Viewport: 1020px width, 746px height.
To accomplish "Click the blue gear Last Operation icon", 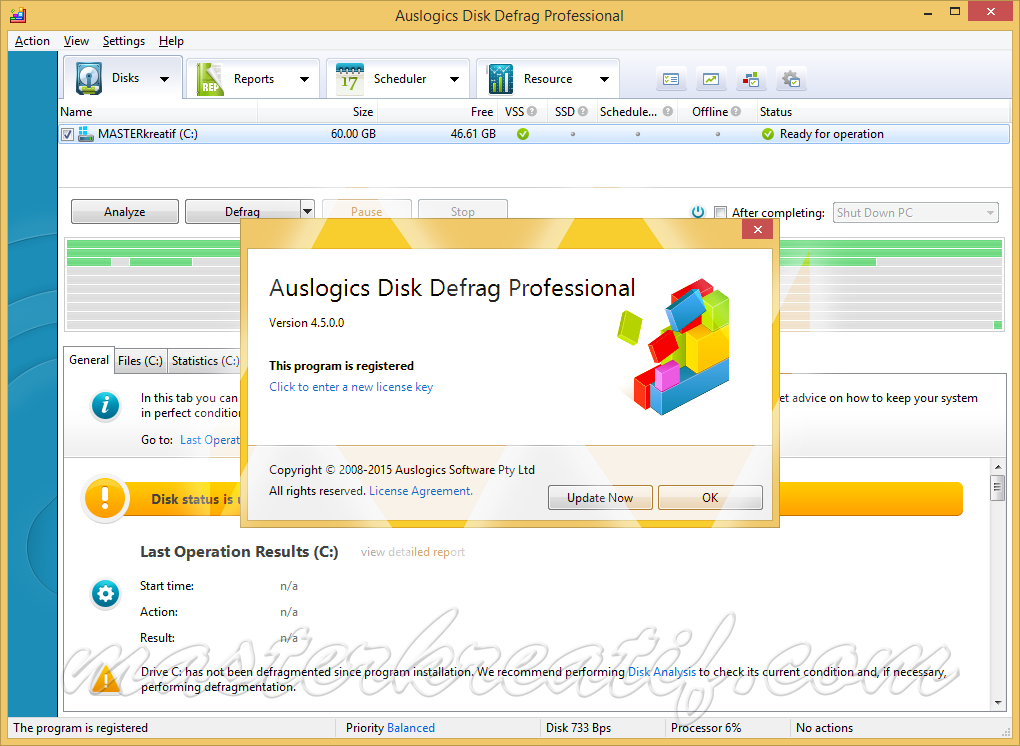I will tap(105, 593).
